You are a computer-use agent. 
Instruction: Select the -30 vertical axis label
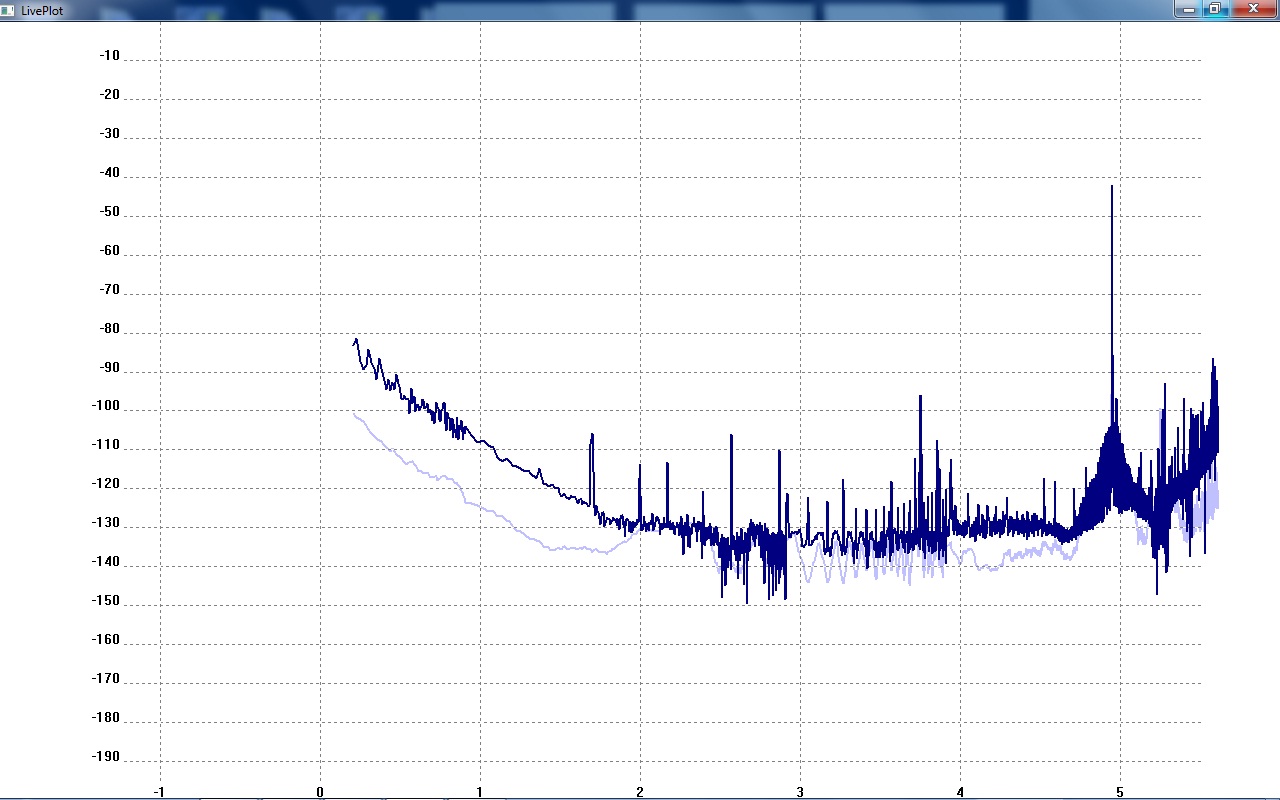110,134
